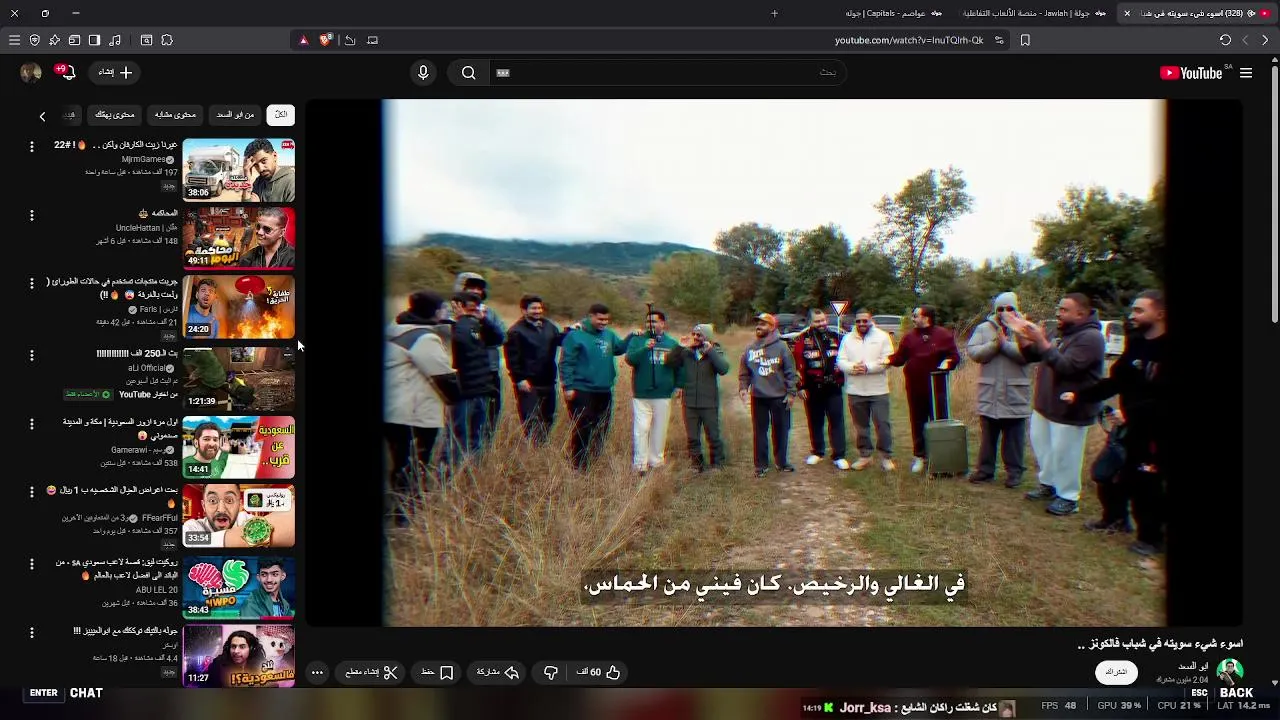Switch to the Capitals عواصم tab
This screenshot has width=1280, height=720.
click(x=893, y=13)
